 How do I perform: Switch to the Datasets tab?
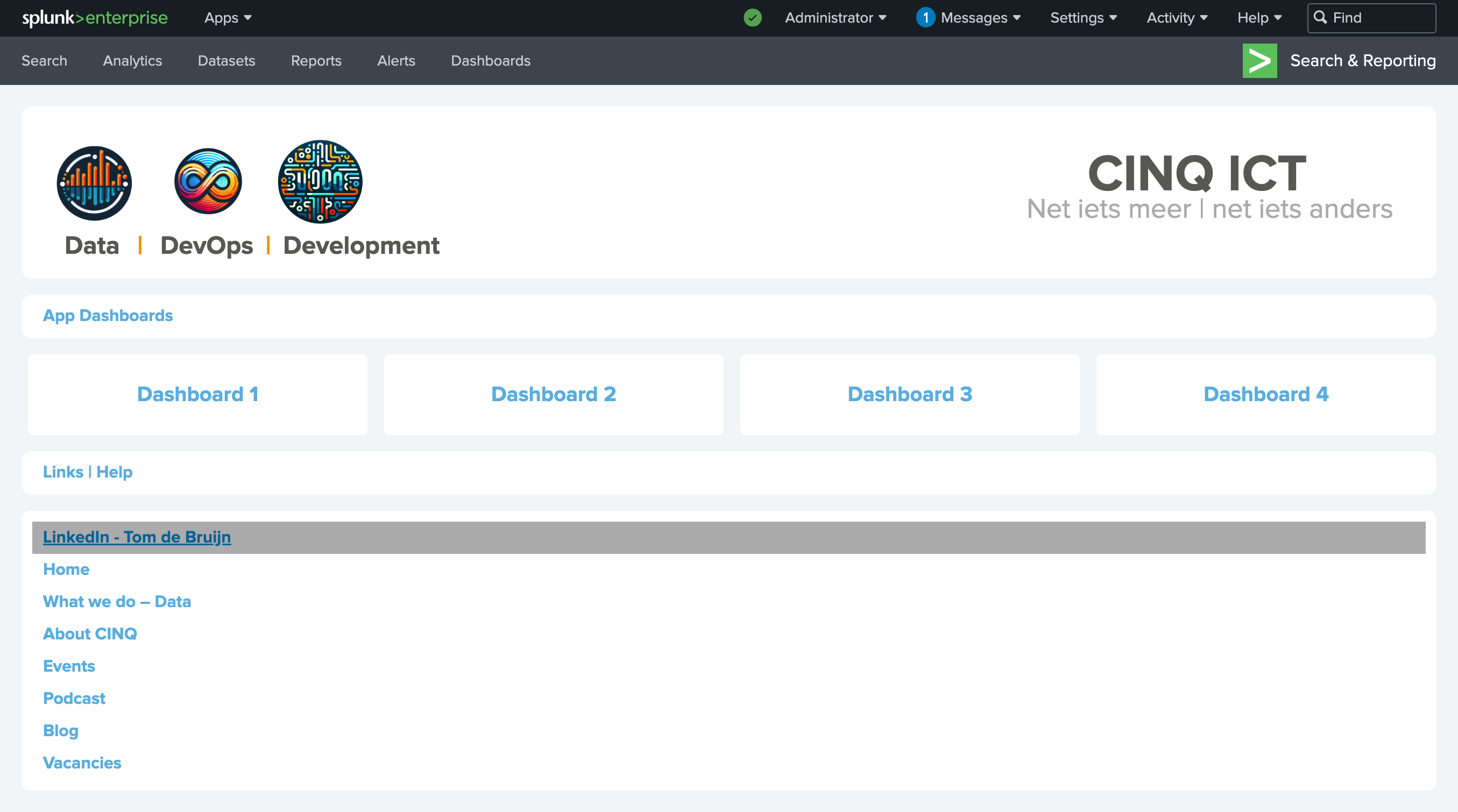(226, 61)
